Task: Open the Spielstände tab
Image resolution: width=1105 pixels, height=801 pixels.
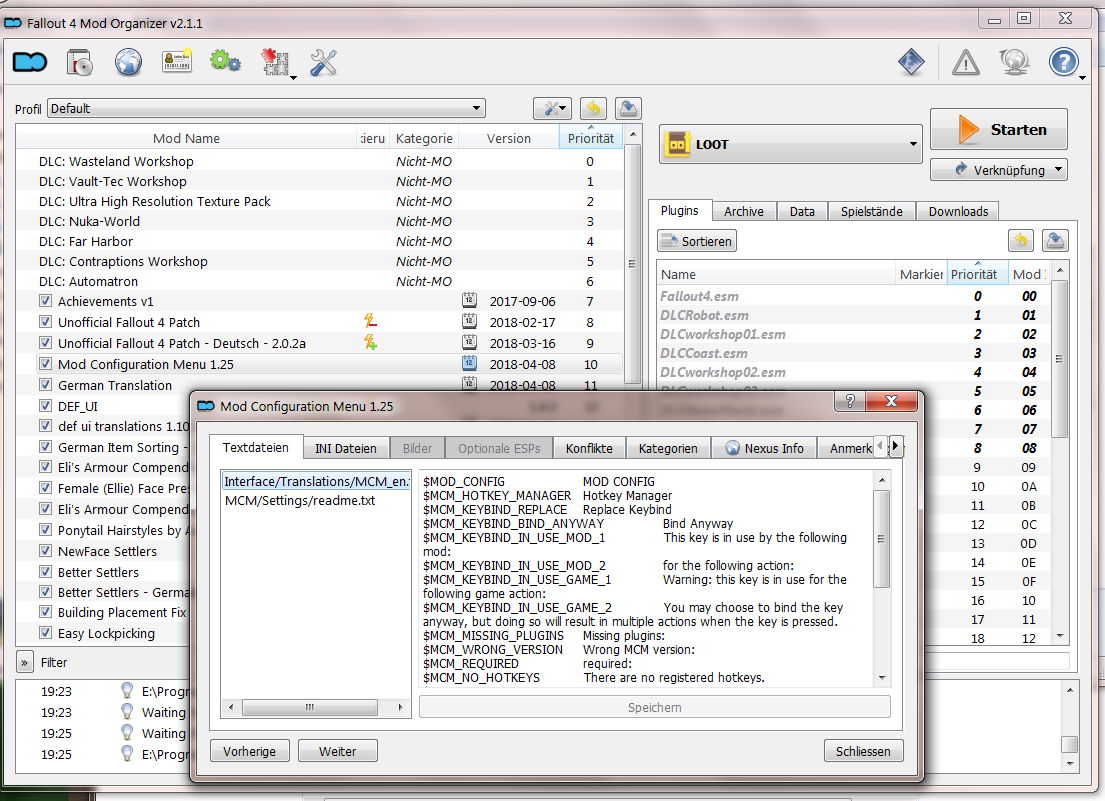Action: tap(872, 211)
